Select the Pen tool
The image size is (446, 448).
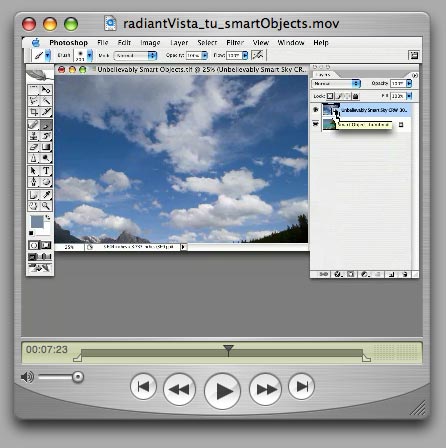point(33,182)
